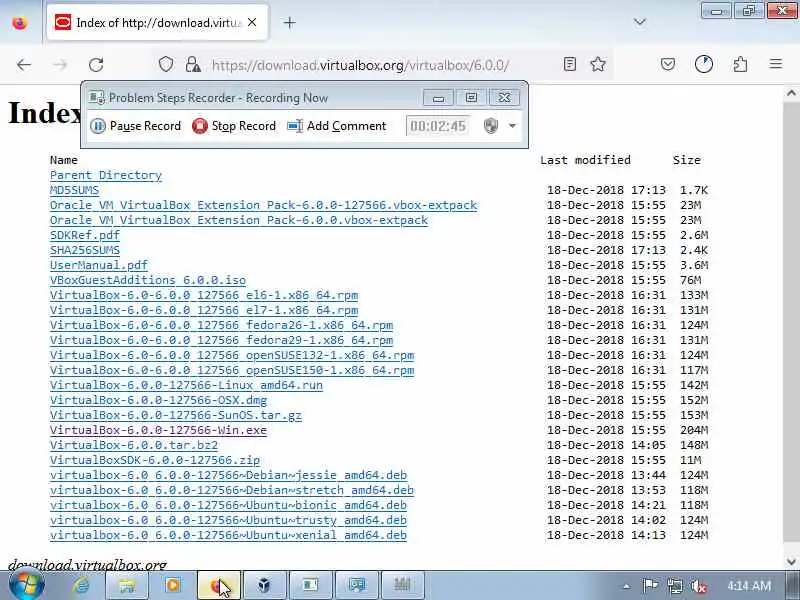800x600 pixels.
Task: Download the el6-1.x86_64.rpm package
Action: (x=204, y=295)
